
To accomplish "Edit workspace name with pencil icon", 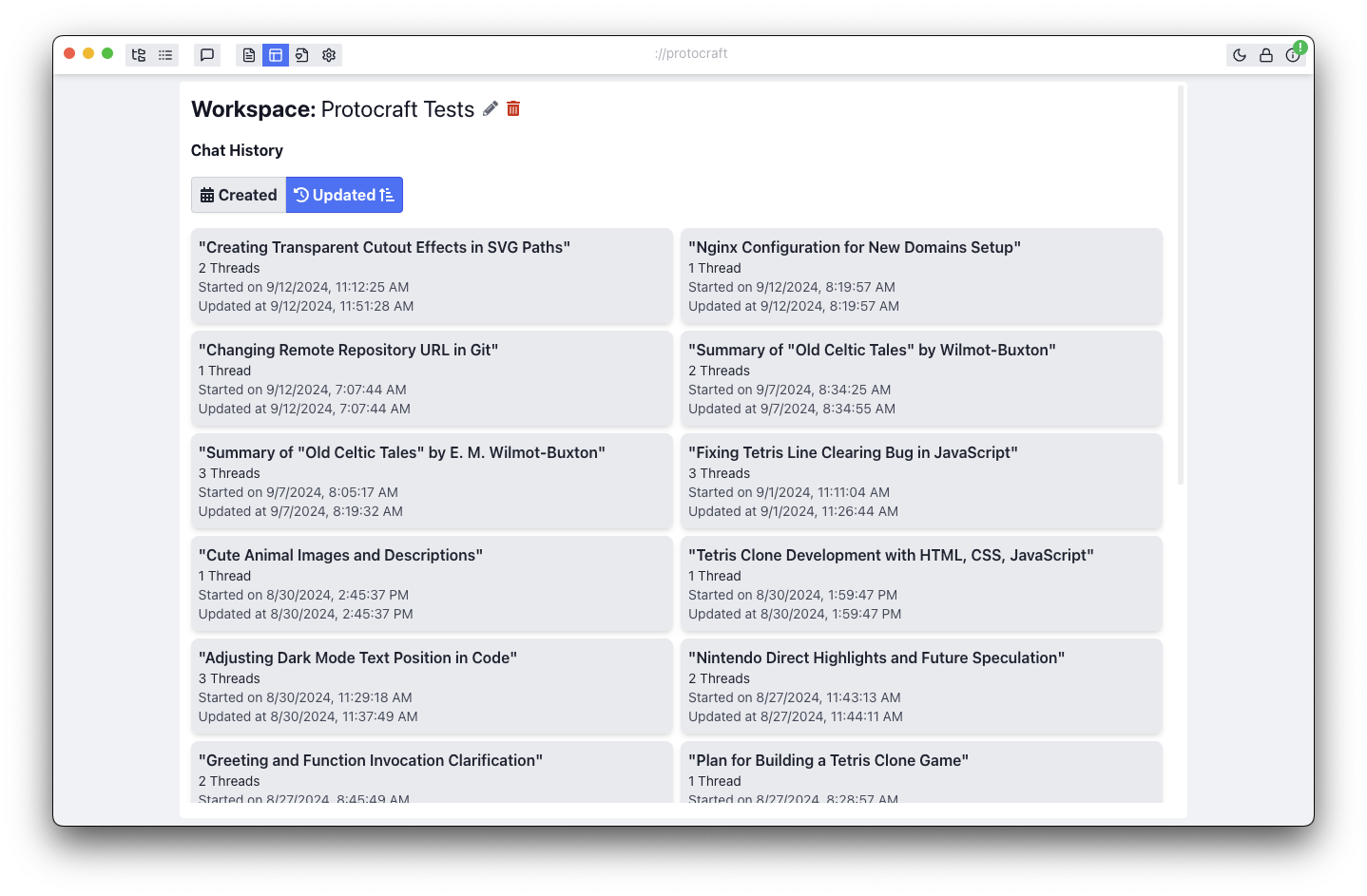I will (x=491, y=109).
